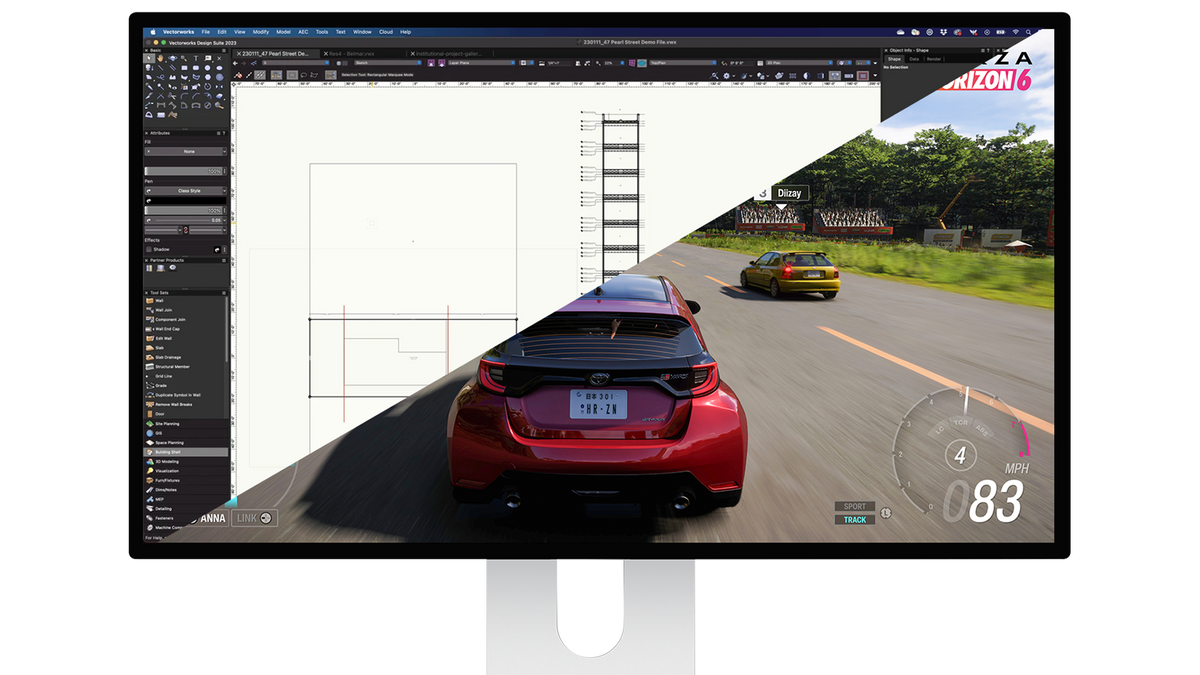
Task: Select the Pan hand tool
Action: (x=161, y=58)
